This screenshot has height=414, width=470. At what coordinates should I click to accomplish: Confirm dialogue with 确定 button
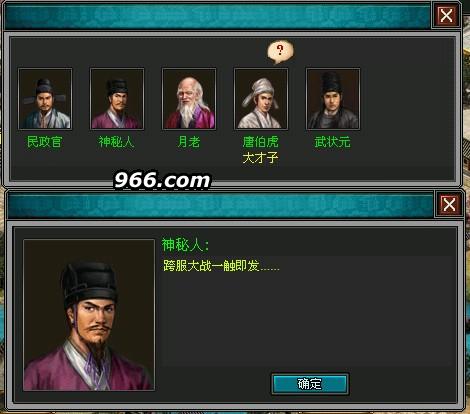click(x=310, y=384)
